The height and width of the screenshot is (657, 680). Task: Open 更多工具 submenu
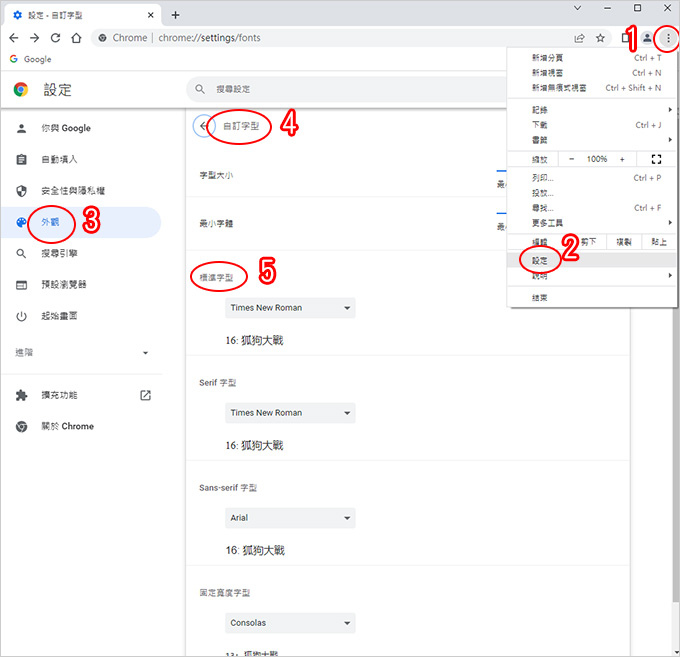point(592,223)
